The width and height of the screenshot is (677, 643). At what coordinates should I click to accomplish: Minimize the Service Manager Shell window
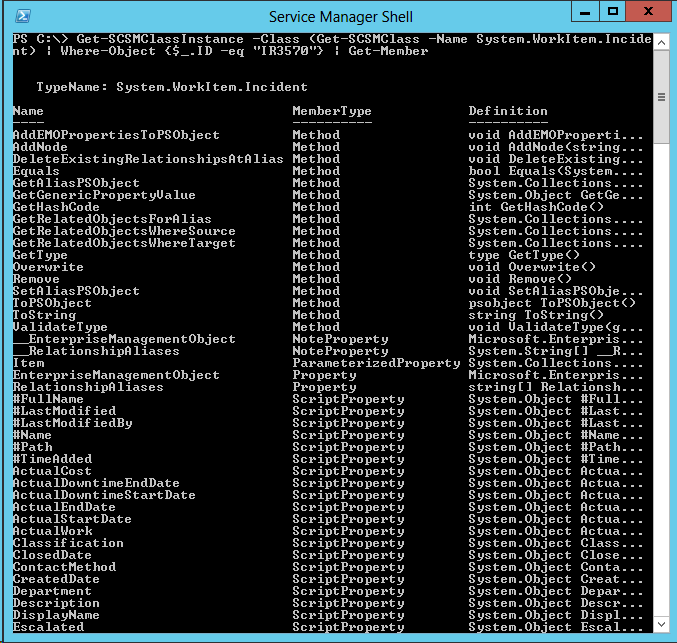(585, 12)
